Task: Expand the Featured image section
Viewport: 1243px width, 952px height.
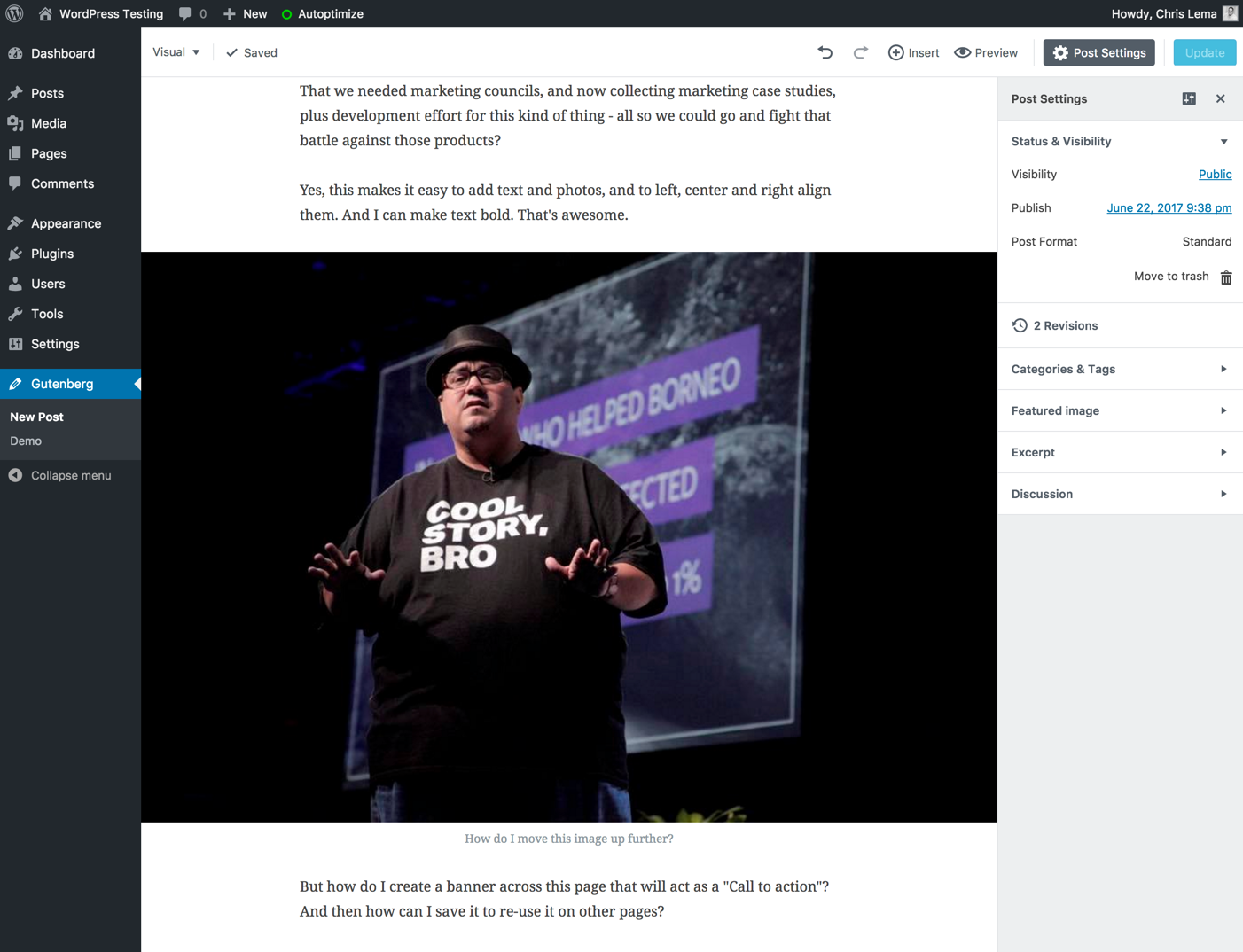Action: pyautogui.click(x=1223, y=410)
